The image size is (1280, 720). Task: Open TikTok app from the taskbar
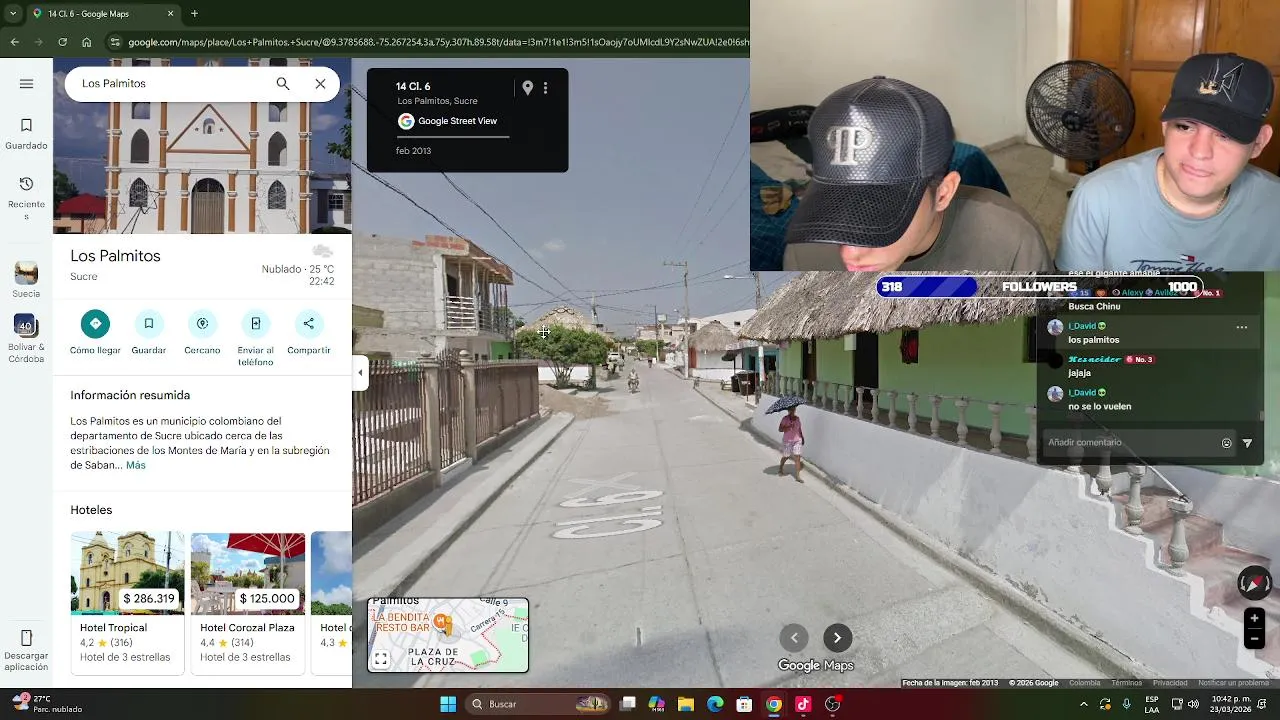pos(803,704)
